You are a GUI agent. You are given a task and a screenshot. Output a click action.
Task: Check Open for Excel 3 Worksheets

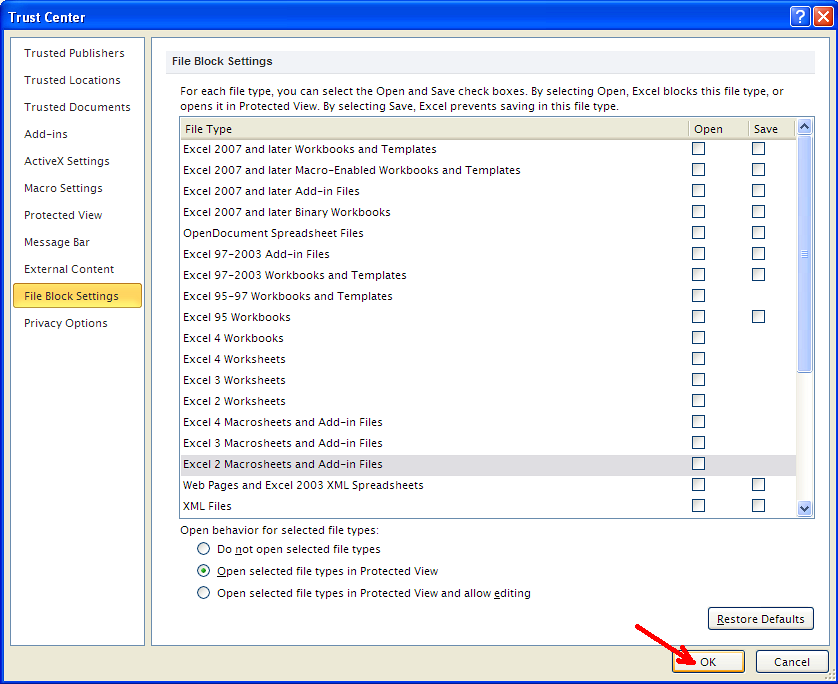coord(698,379)
